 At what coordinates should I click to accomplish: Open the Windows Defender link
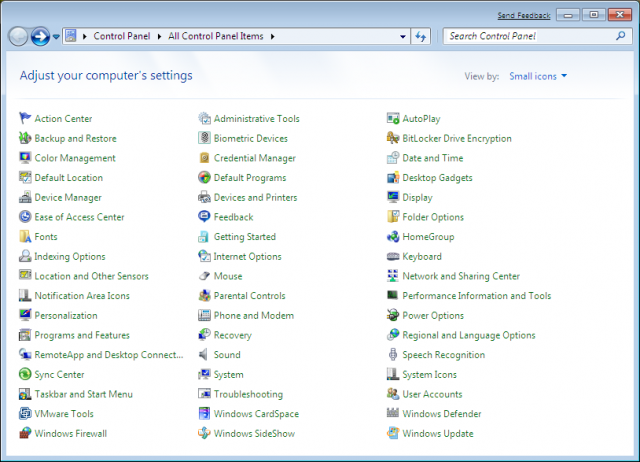click(x=442, y=413)
